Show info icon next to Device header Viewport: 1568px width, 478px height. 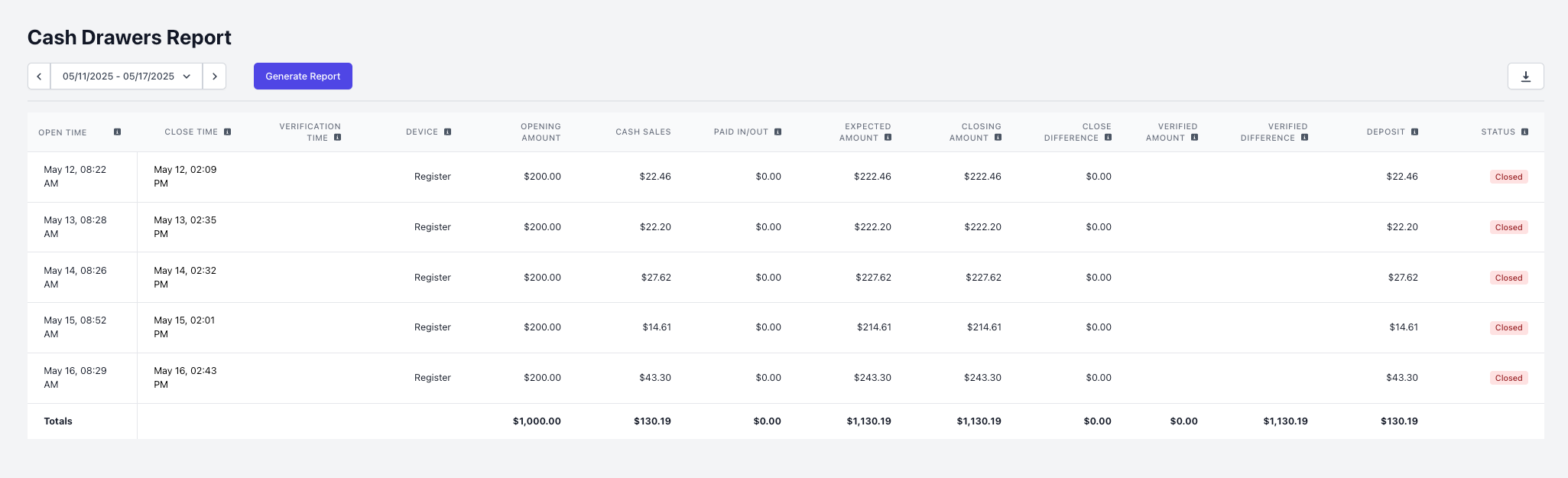point(447,132)
